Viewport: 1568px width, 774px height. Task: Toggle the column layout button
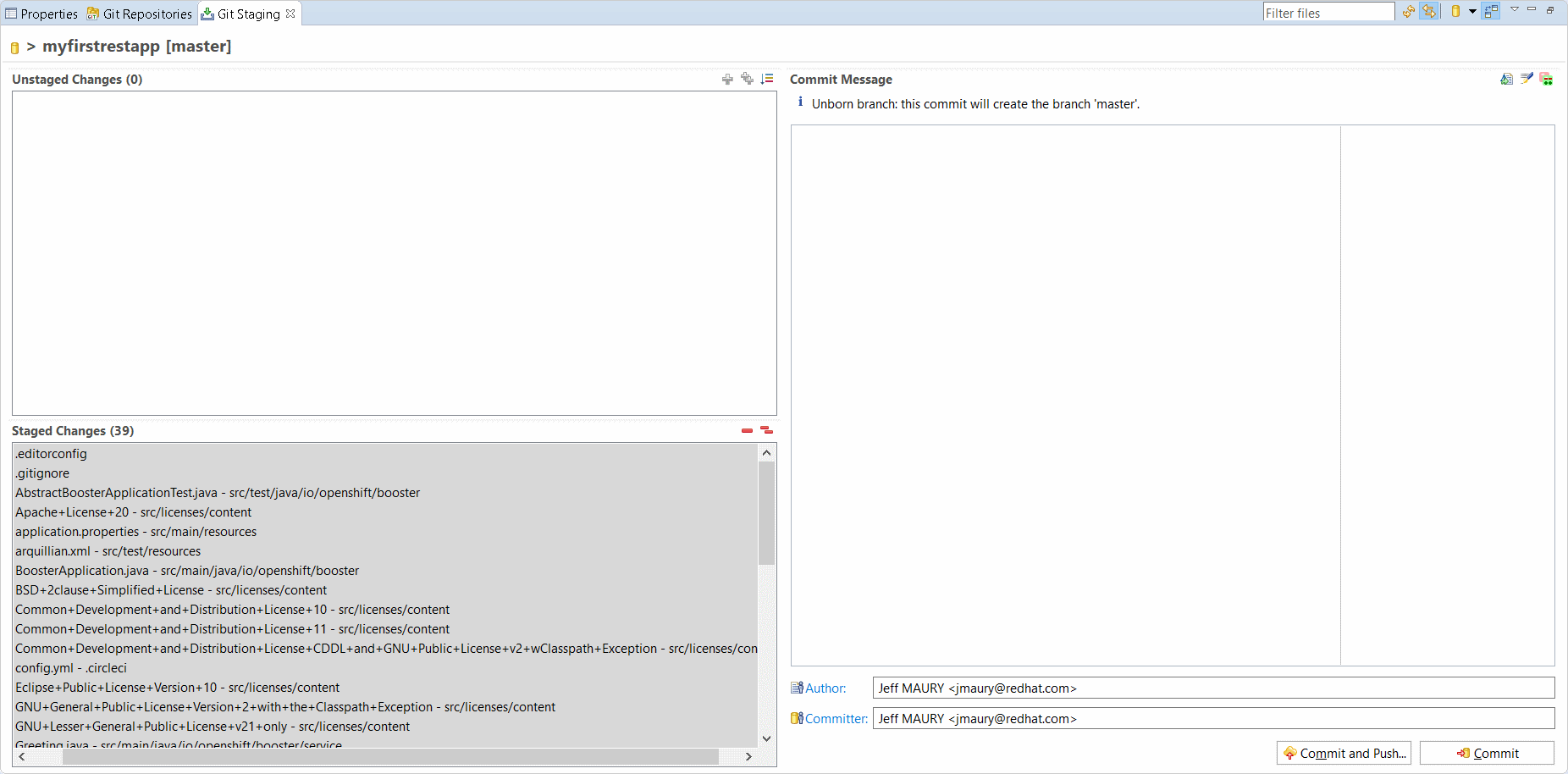point(1491,11)
